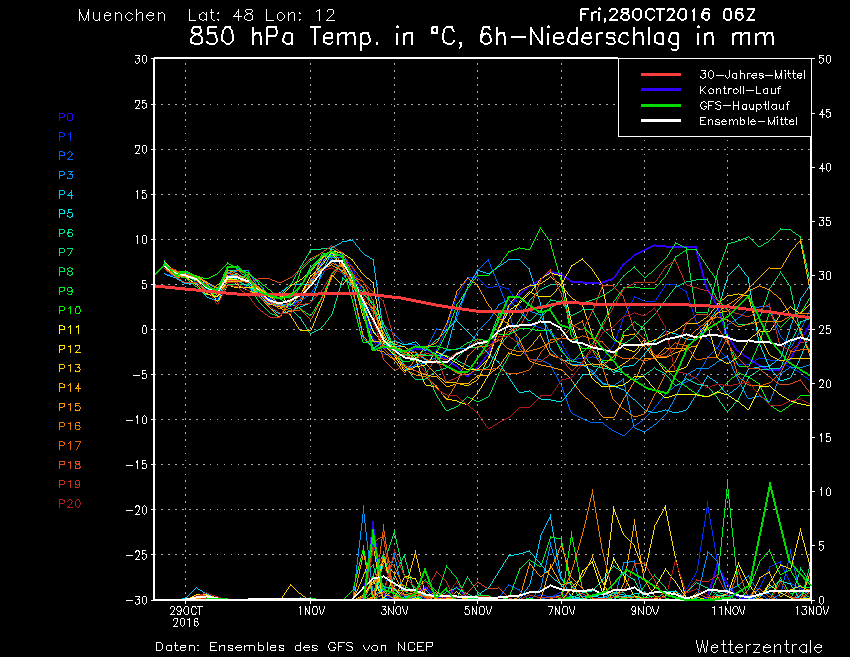Click the P17 ensemble label
Screen dimensions: 850x657
tap(69, 446)
